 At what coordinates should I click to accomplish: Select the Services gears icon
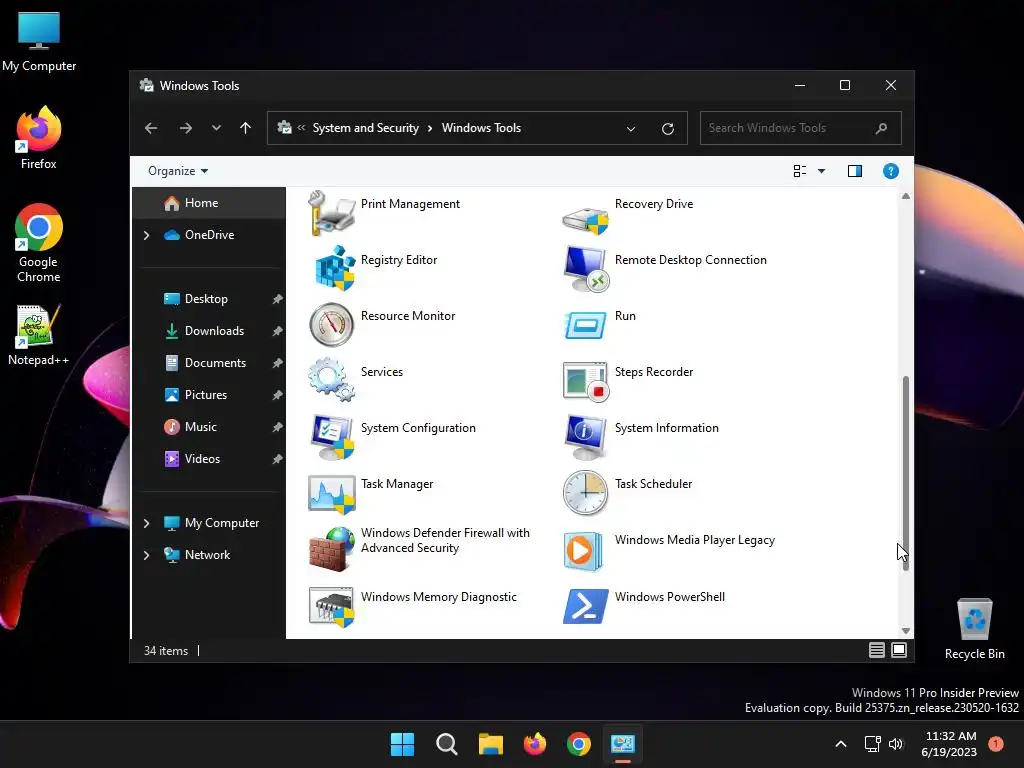pyautogui.click(x=331, y=379)
